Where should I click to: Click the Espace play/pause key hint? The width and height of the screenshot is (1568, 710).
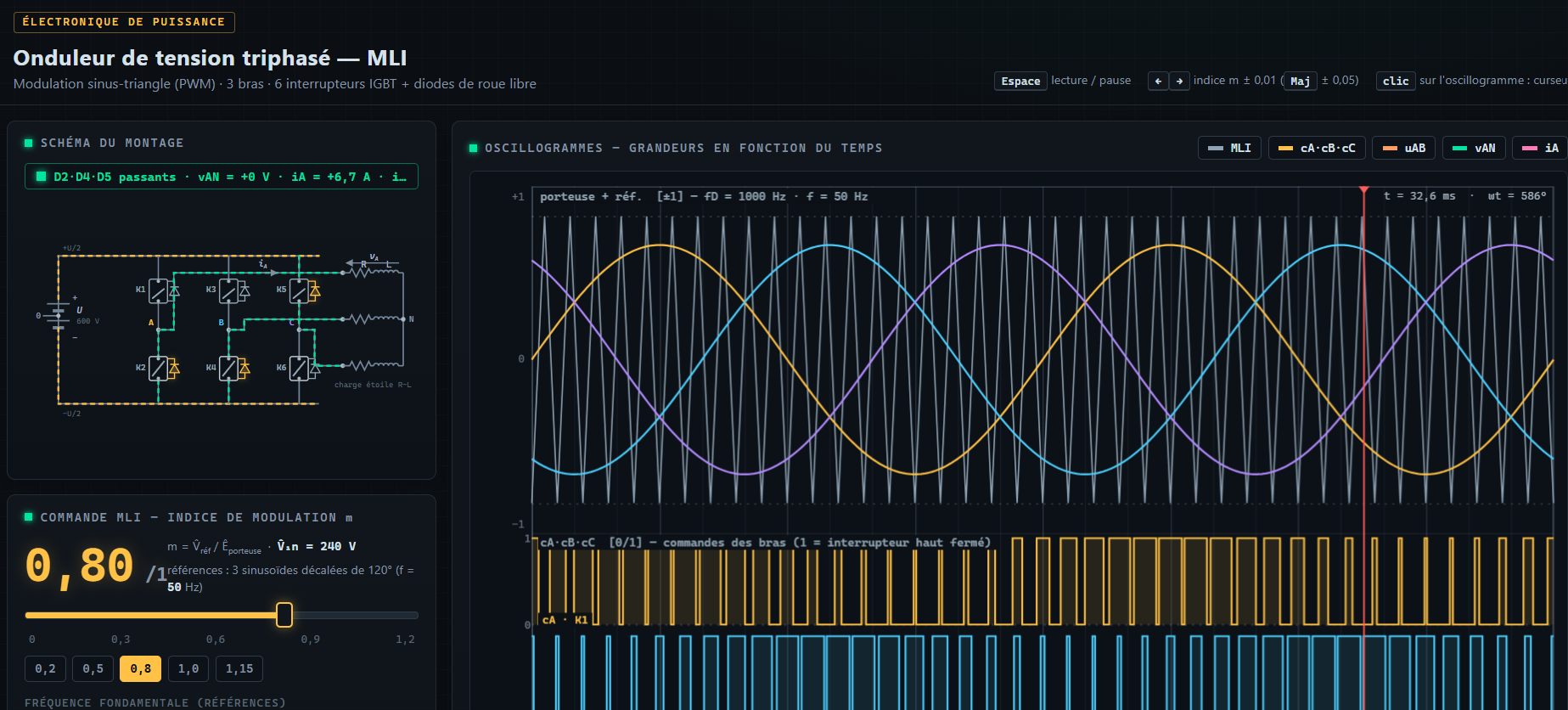click(x=1020, y=81)
